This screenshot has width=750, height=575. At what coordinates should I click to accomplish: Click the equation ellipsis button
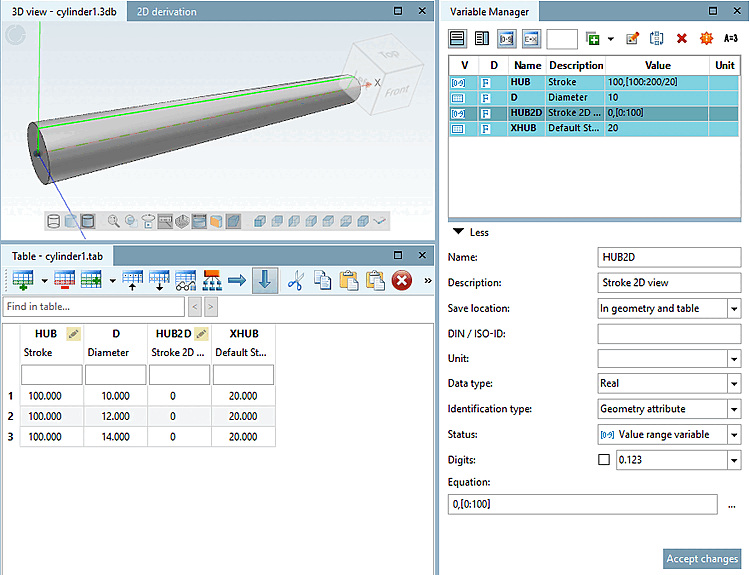pos(733,506)
